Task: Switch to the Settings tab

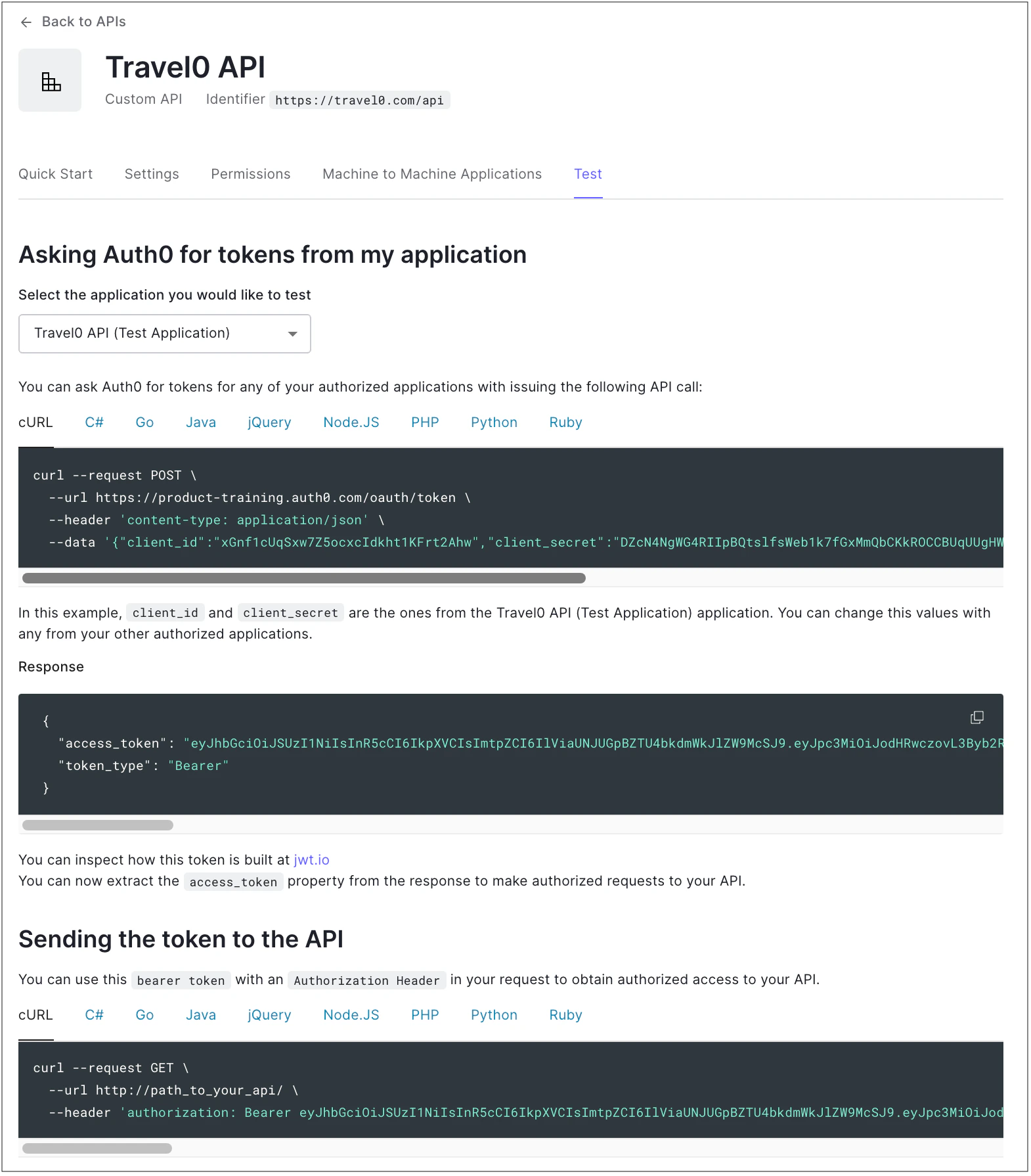Action: [x=151, y=173]
